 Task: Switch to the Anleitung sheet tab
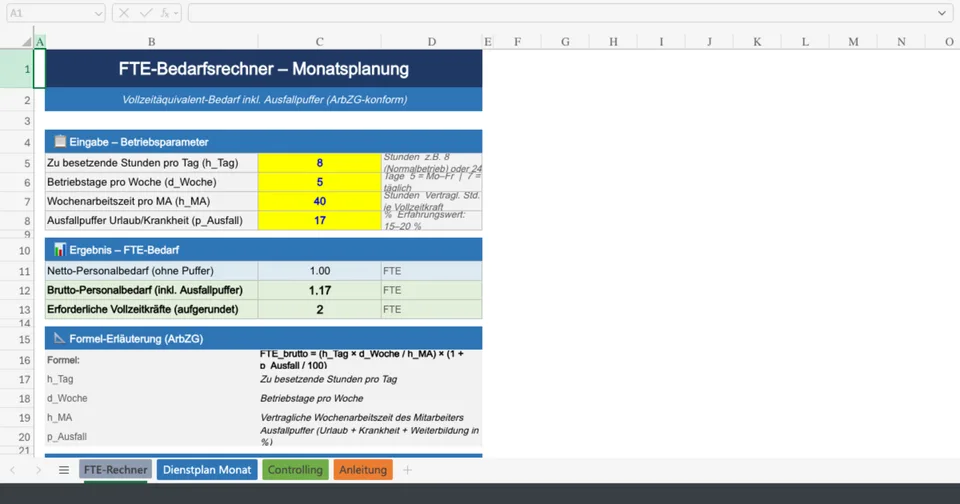[x=363, y=470]
